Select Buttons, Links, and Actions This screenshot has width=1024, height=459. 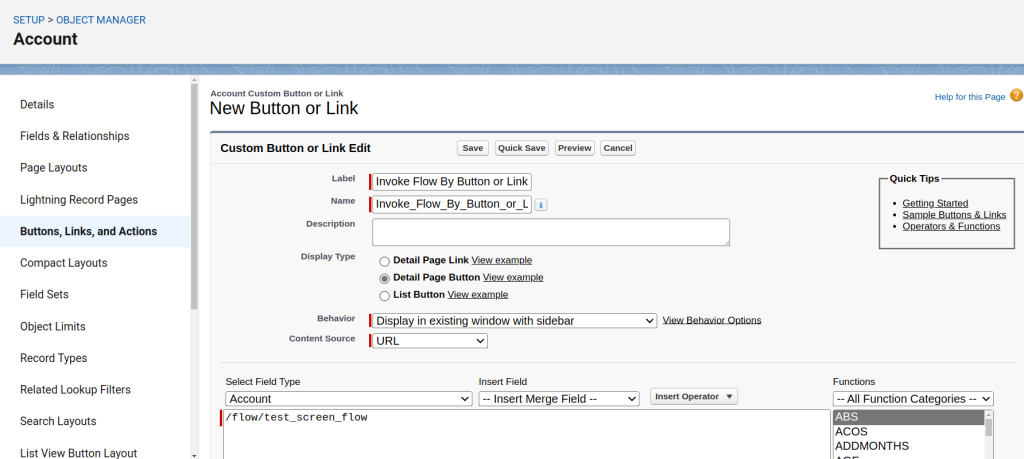click(89, 231)
